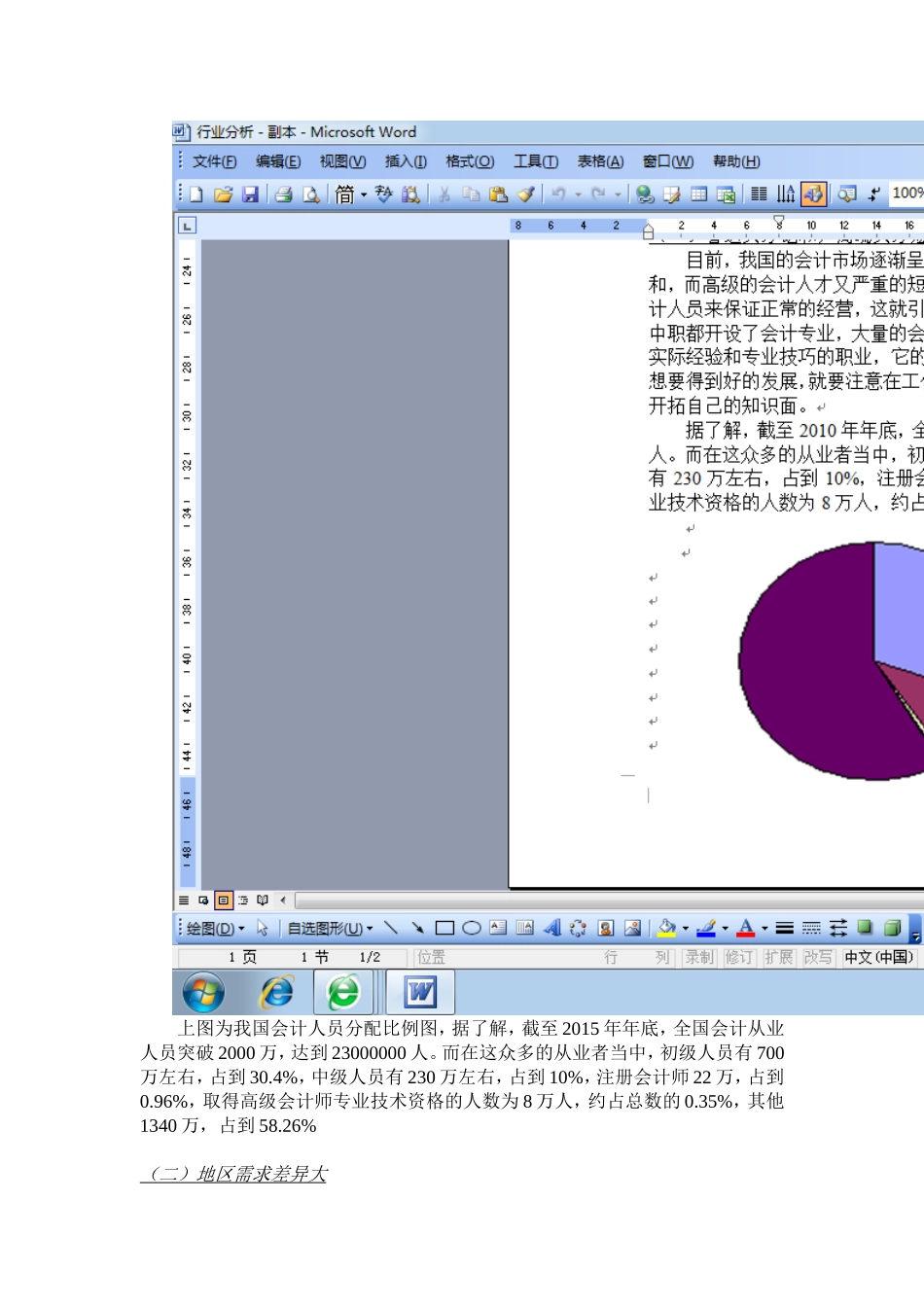Screen dimensions: 924x1307
Task: Click the 简 Chinese conversion button
Action: (344, 194)
